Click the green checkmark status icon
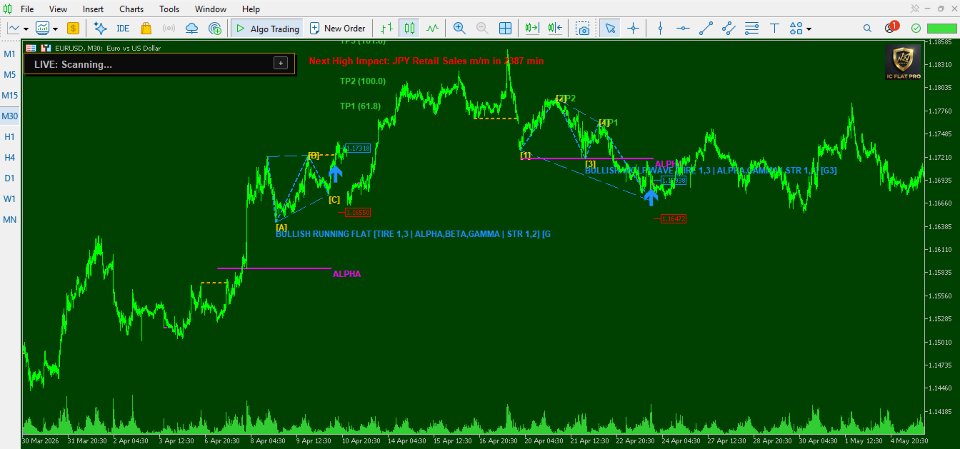Image resolution: width=960 pixels, height=449 pixels. point(915,28)
